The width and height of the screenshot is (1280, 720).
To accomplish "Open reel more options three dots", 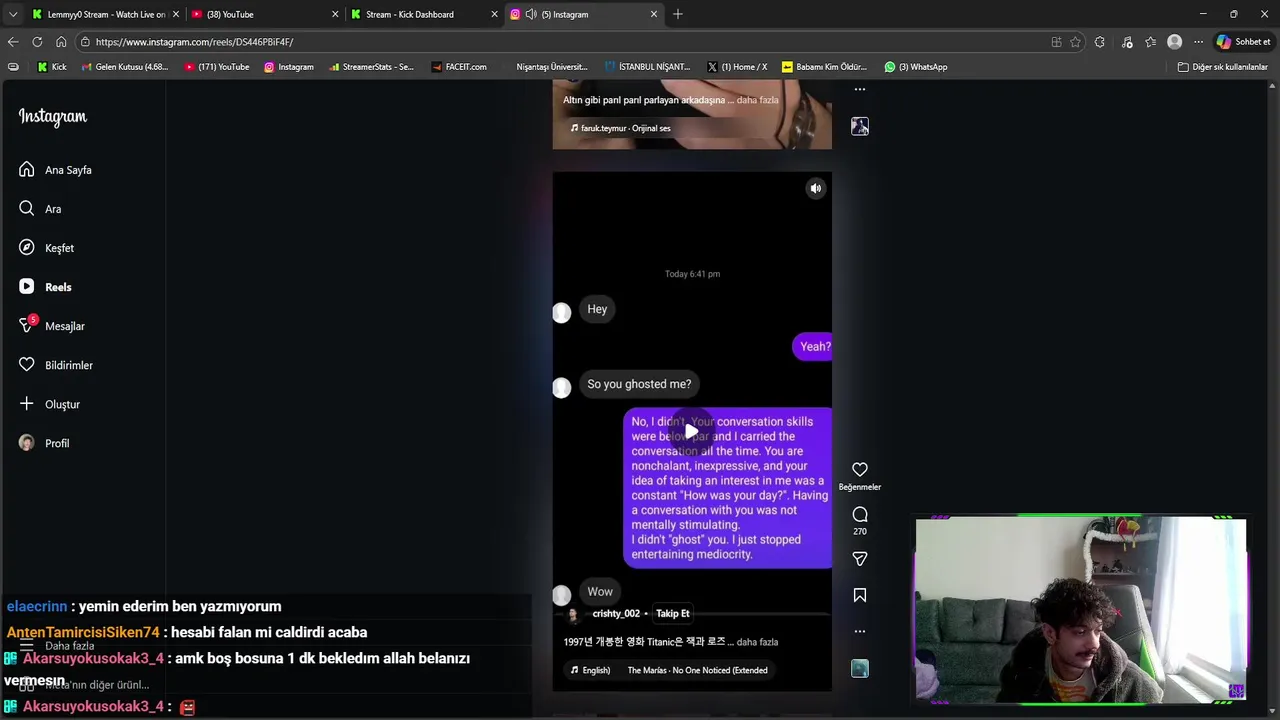I will point(859,631).
